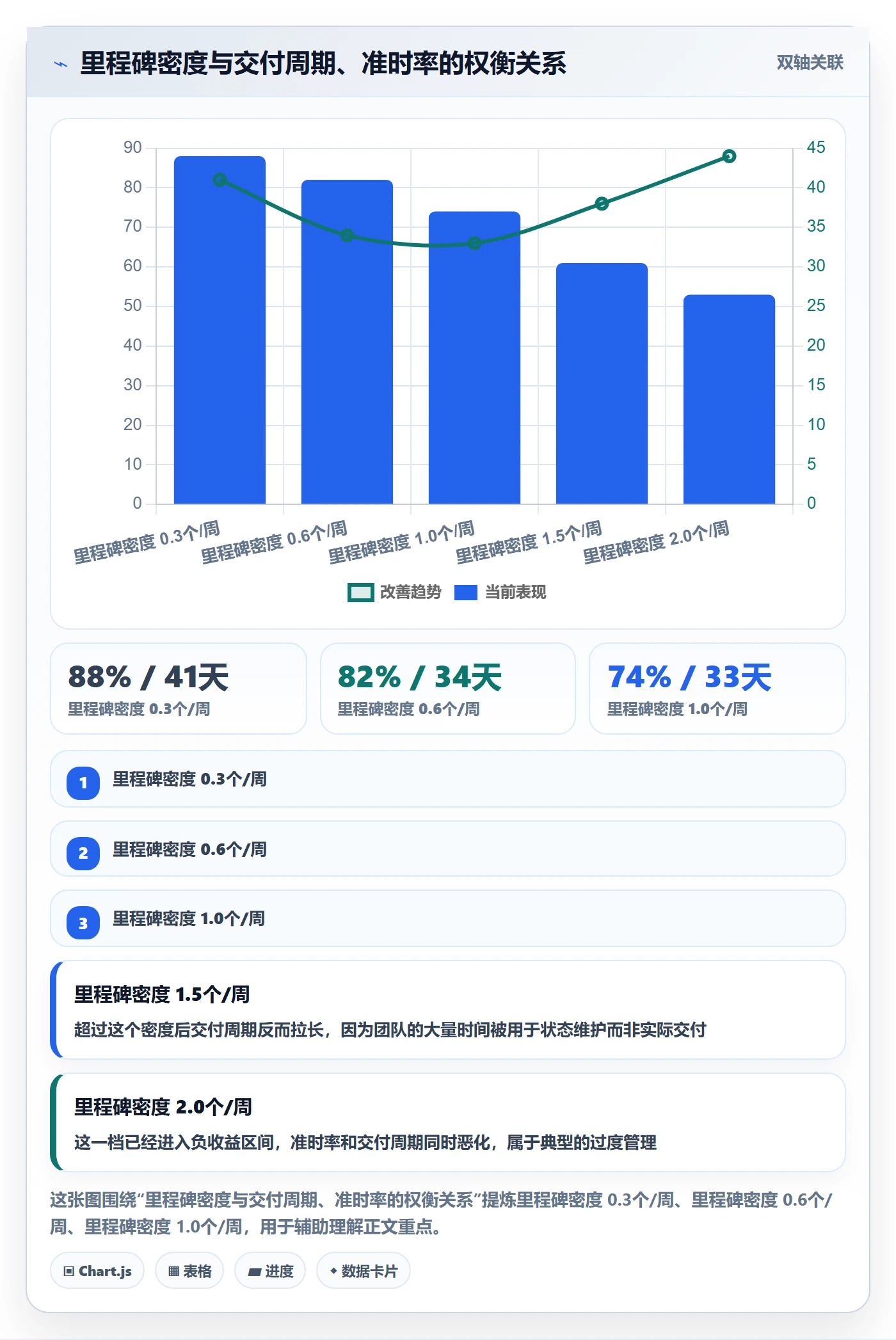Click the number 2 badge
The image size is (896, 1340).
click(83, 853)
